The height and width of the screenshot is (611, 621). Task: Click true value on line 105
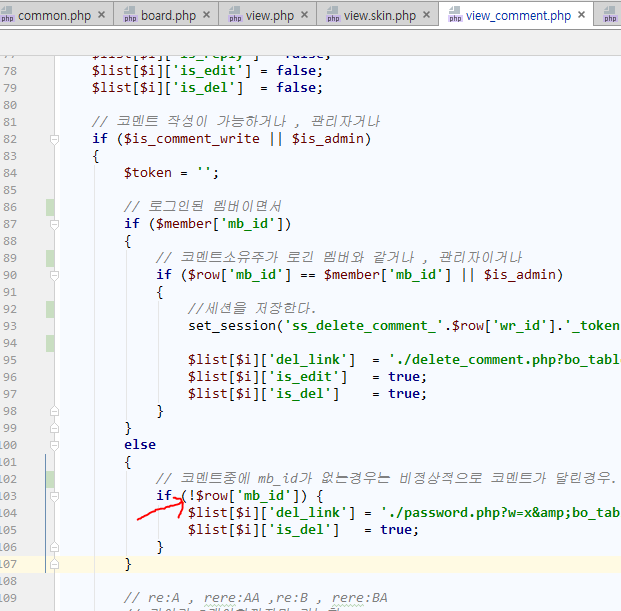396,530
